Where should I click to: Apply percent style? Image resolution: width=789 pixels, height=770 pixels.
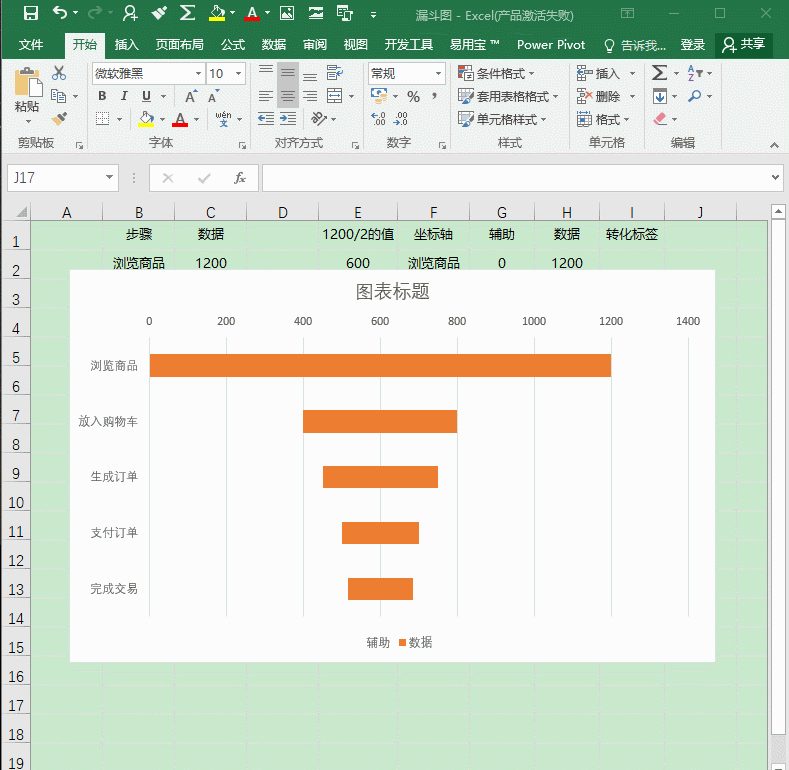414,96
